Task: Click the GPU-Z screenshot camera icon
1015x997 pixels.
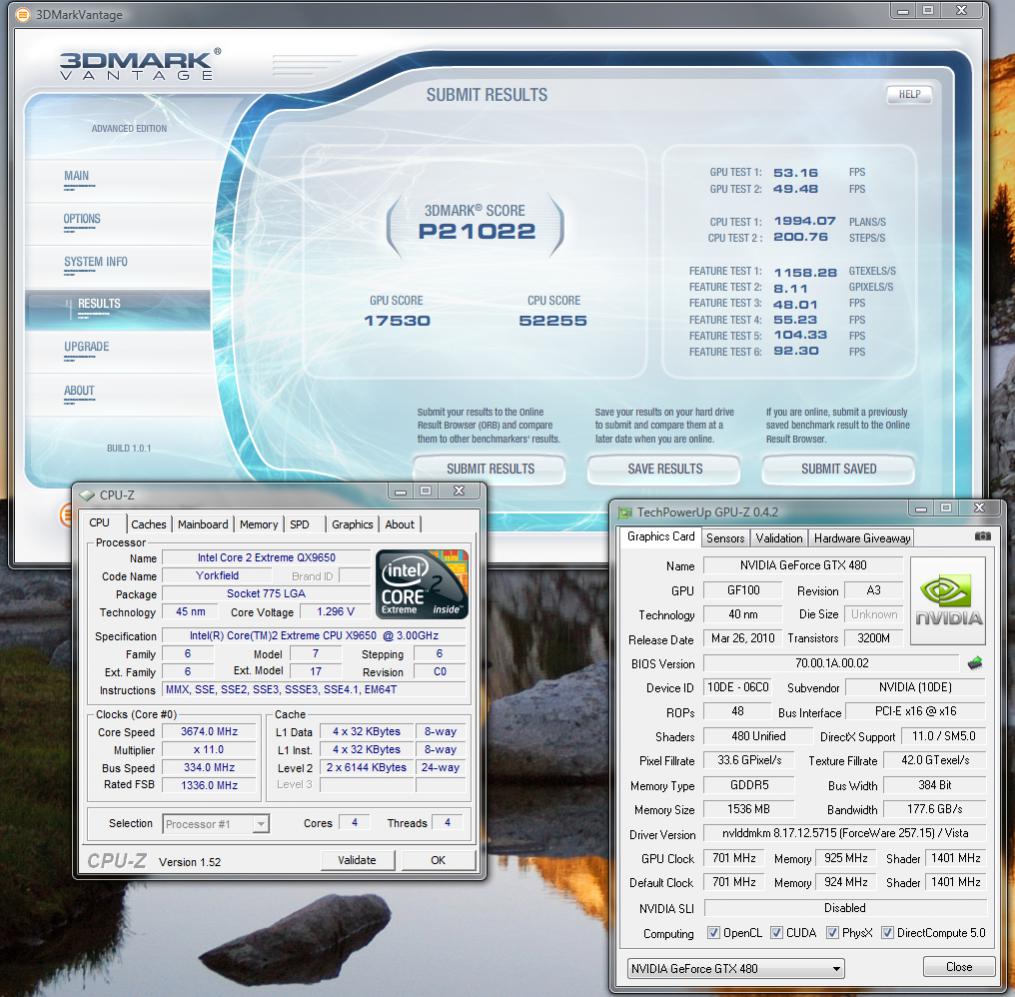Action: [x=982, y=536]
